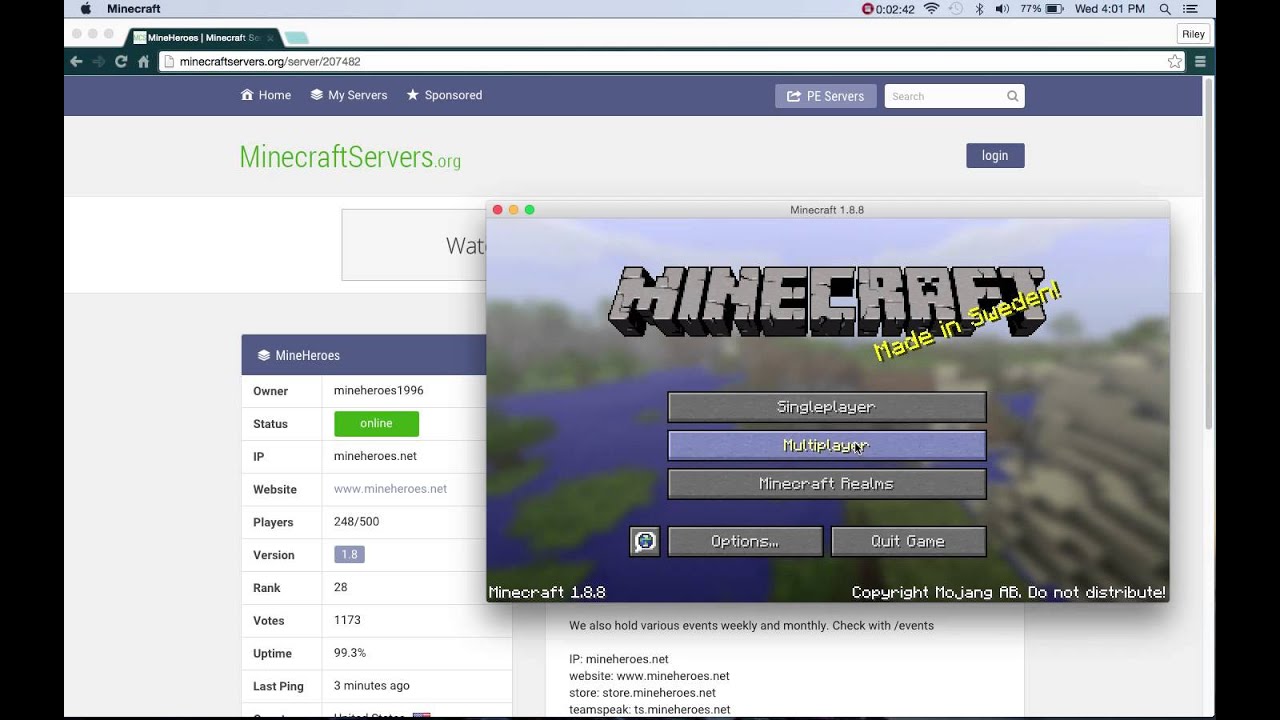Open Notification Center list icon

(1190, 9)
